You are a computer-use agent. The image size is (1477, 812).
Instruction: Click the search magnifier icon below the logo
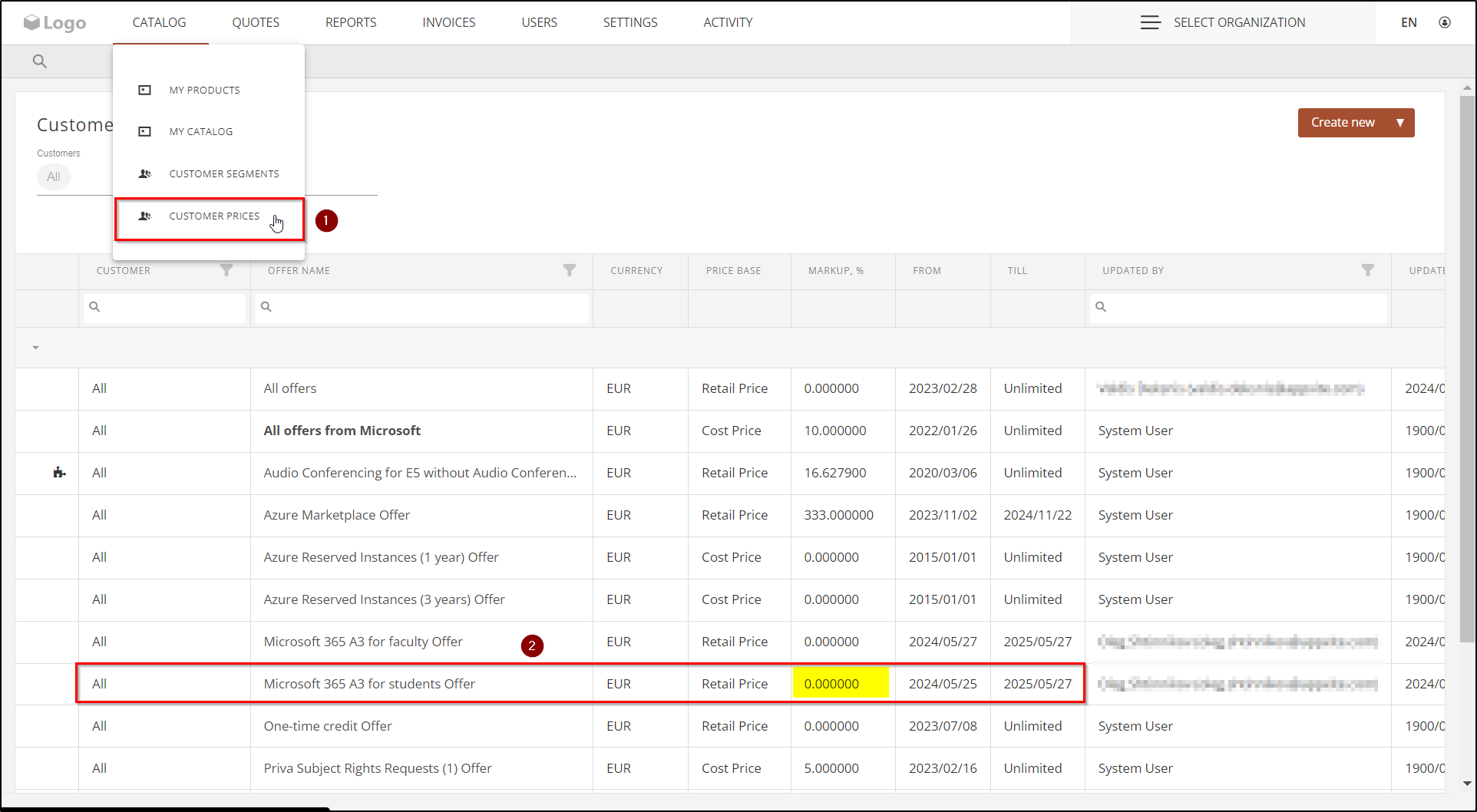pyautogui.click(x=40, y=61)
